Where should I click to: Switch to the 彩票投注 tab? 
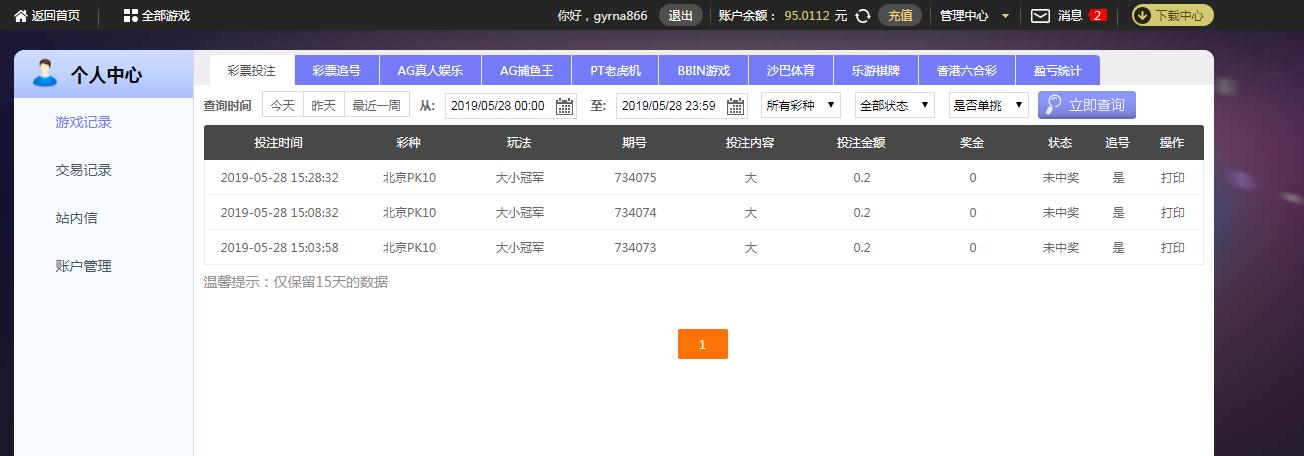tap(252, 70)
